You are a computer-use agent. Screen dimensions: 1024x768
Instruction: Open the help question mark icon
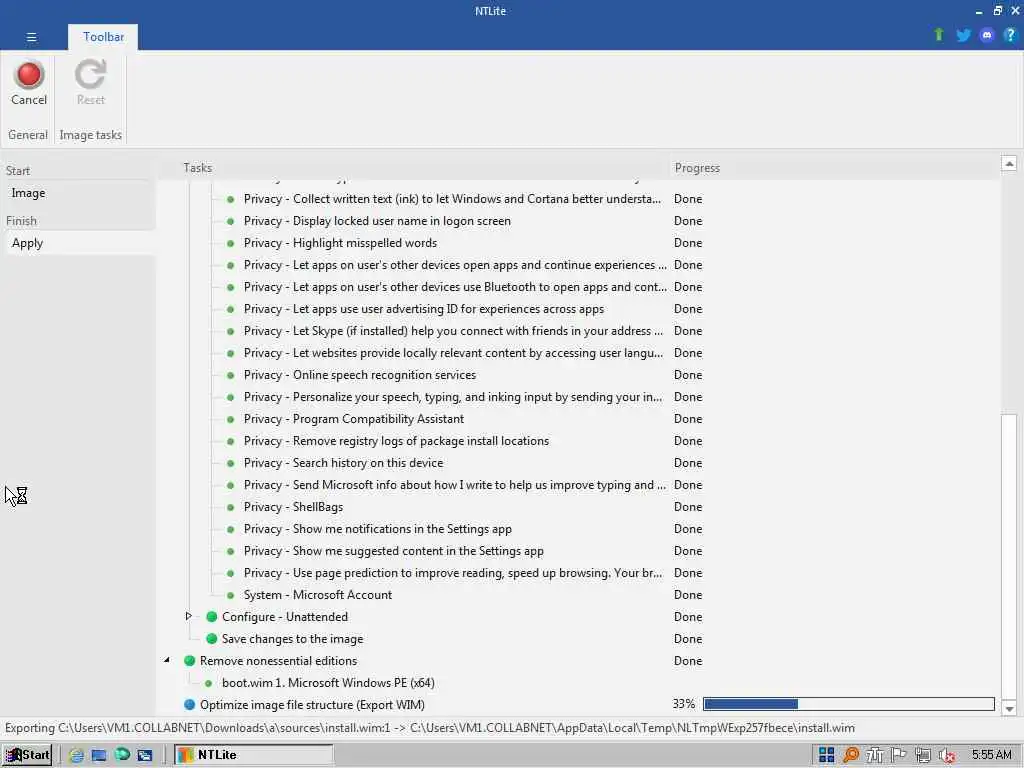[x=1010, y=35]
